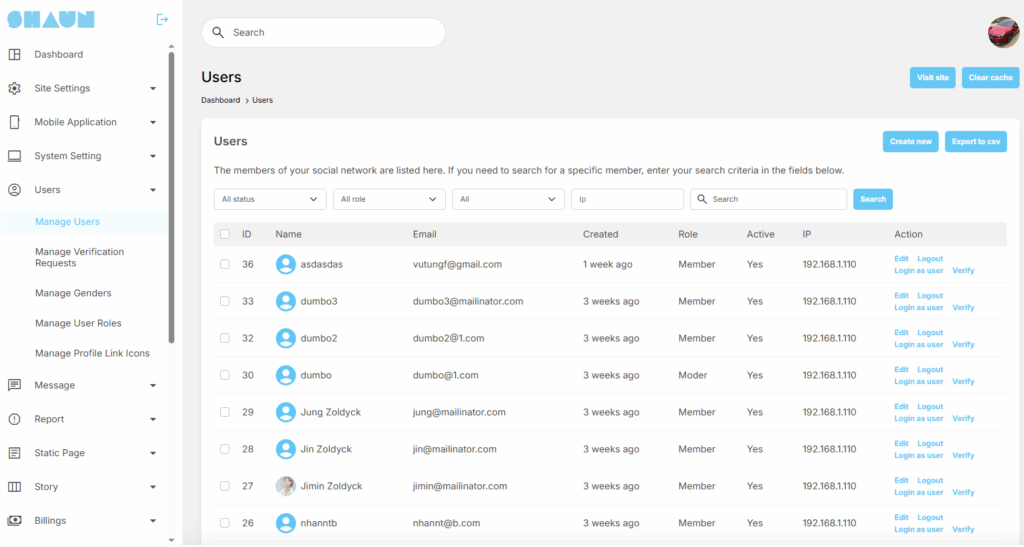
Task: Click the Export to csv button
Action: 975,141
